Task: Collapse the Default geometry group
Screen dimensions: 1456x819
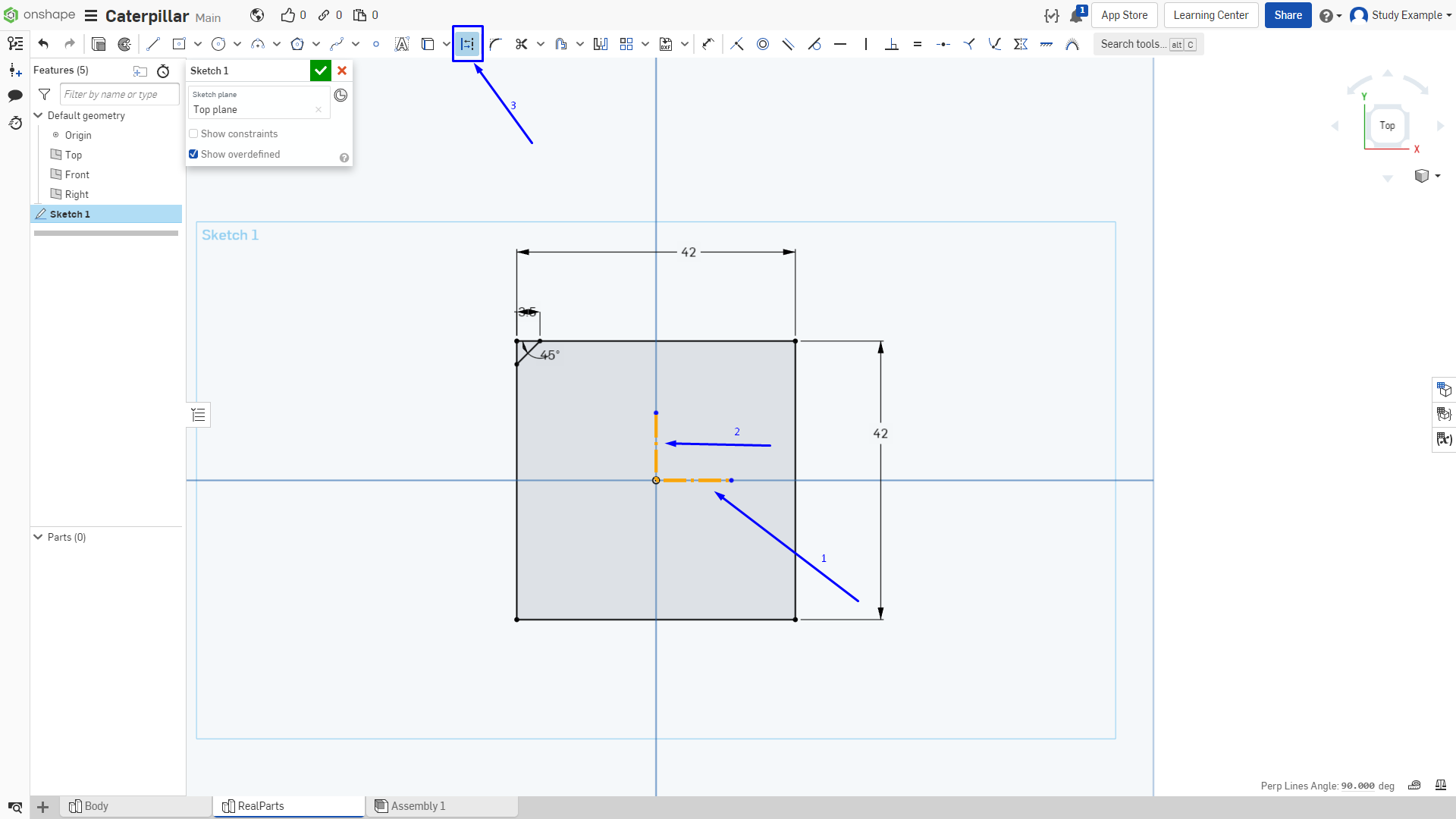Action: [38, 115]
